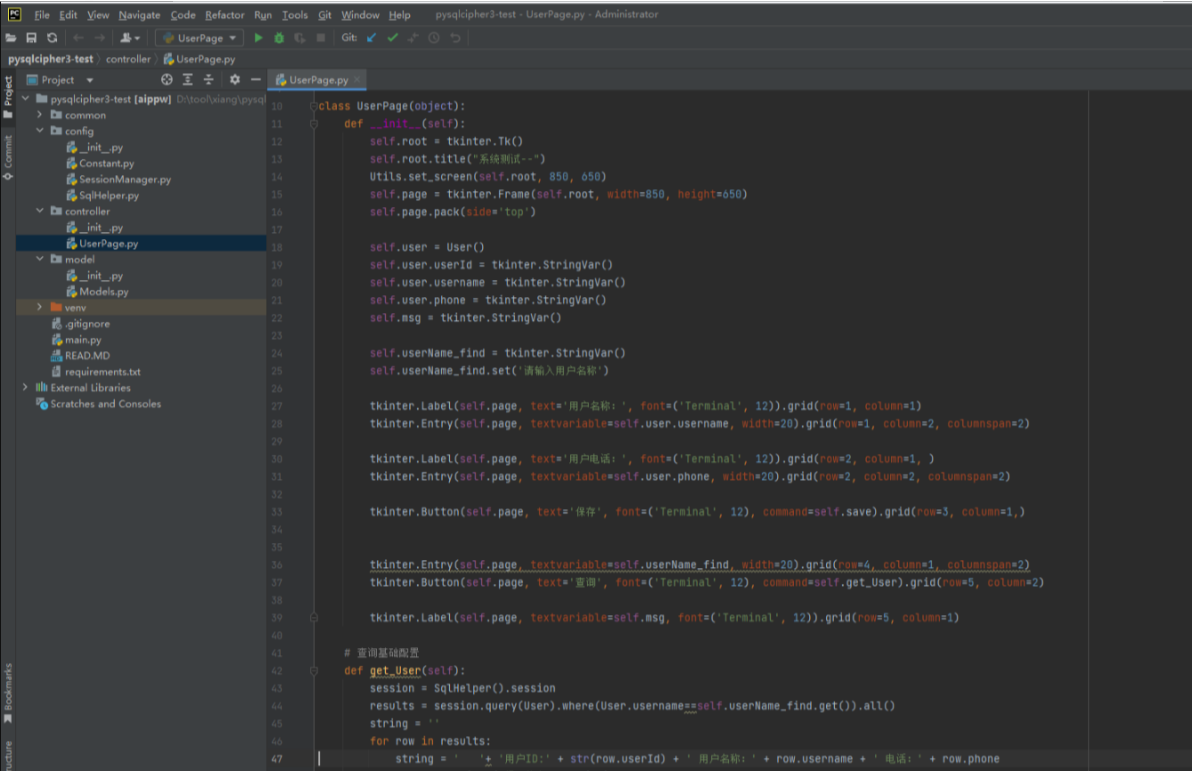Open the Navigate menu
The width and height of the screenshot is (1192, 771).
point(139,14)
